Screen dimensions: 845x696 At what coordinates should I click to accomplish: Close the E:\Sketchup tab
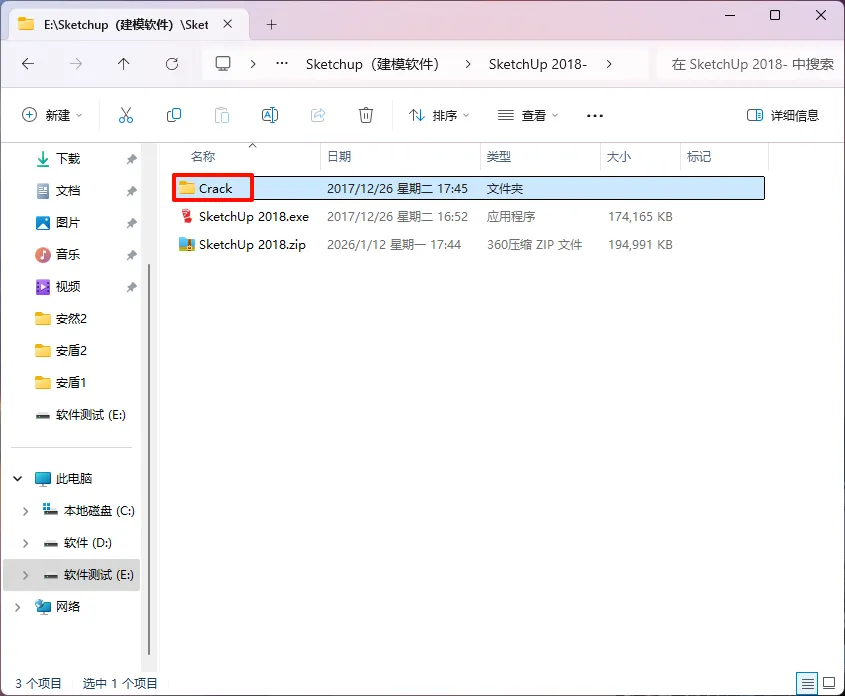(x=228, y=24)
